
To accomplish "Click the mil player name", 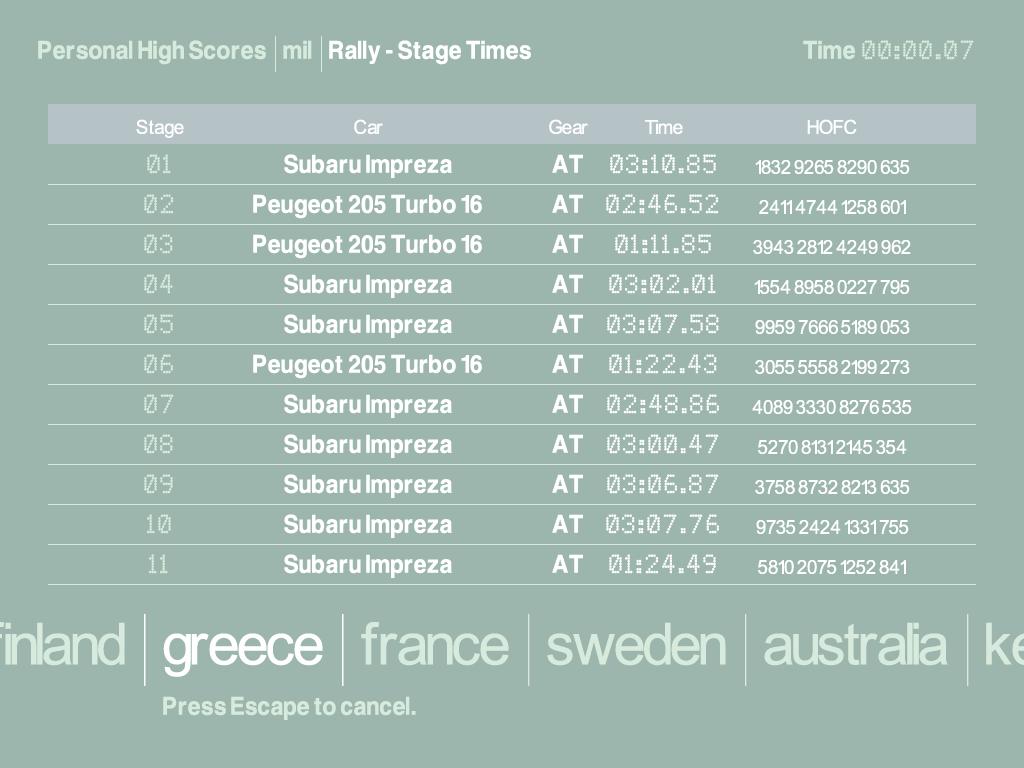I will coord(297,51).
